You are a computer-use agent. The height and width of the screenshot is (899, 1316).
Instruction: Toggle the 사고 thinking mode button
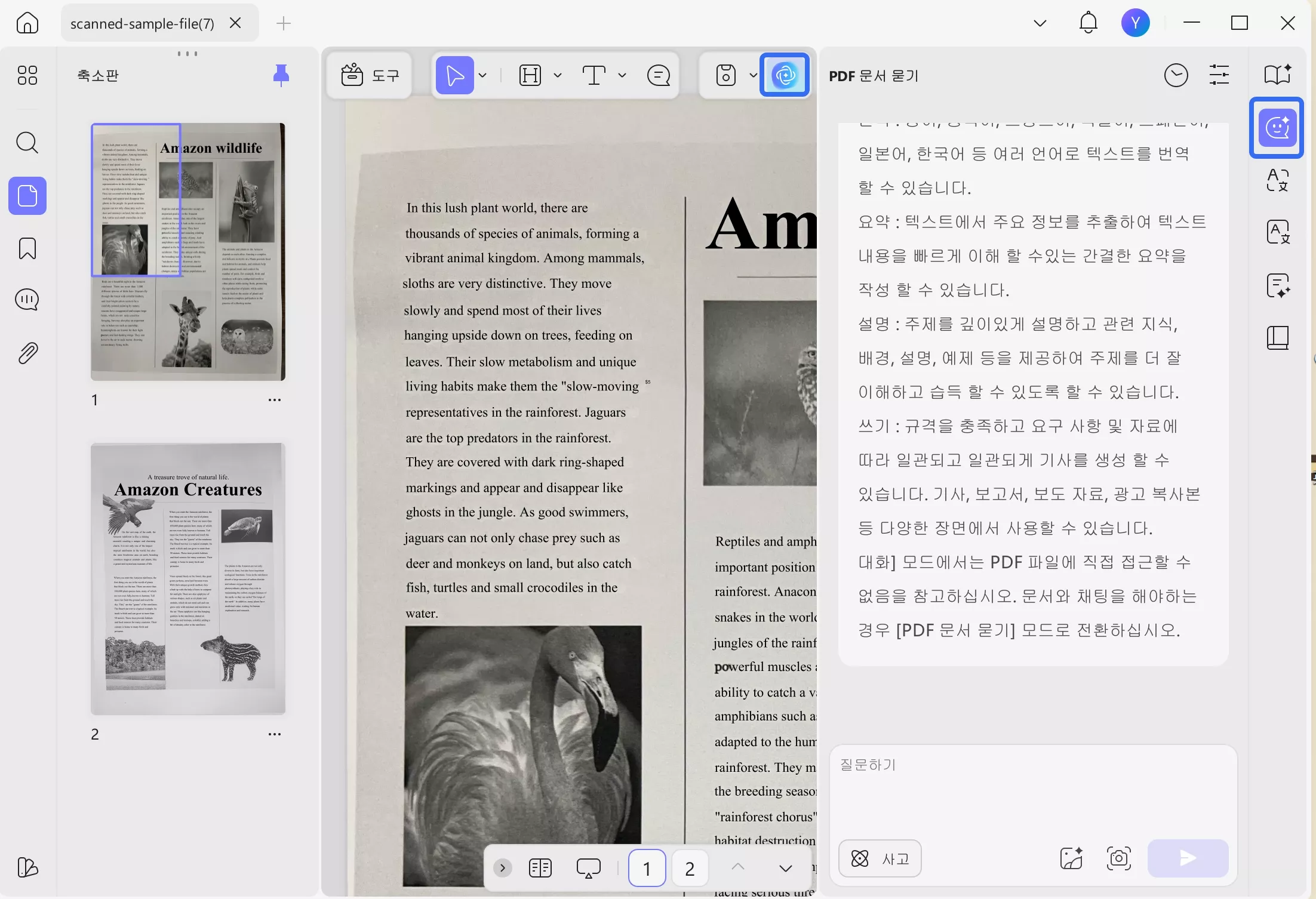pos(880,858)
